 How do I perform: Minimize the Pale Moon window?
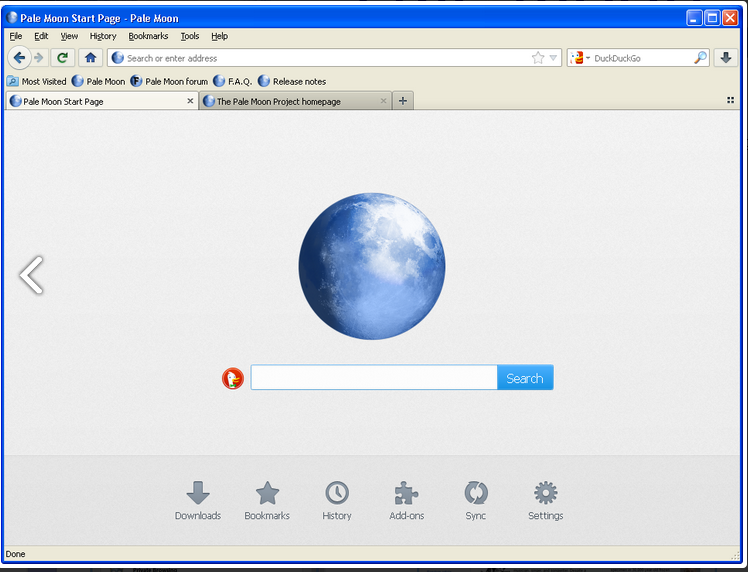tap(694, 18)
